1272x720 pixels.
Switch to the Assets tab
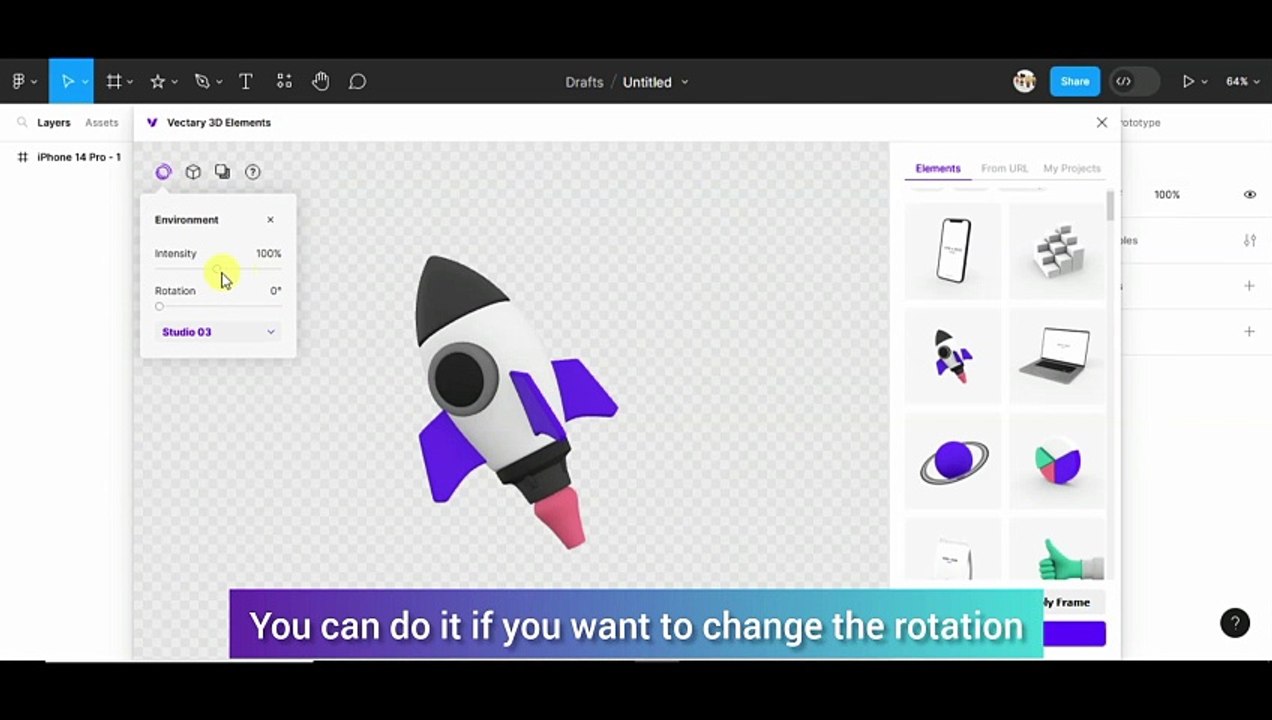[101, 123]
